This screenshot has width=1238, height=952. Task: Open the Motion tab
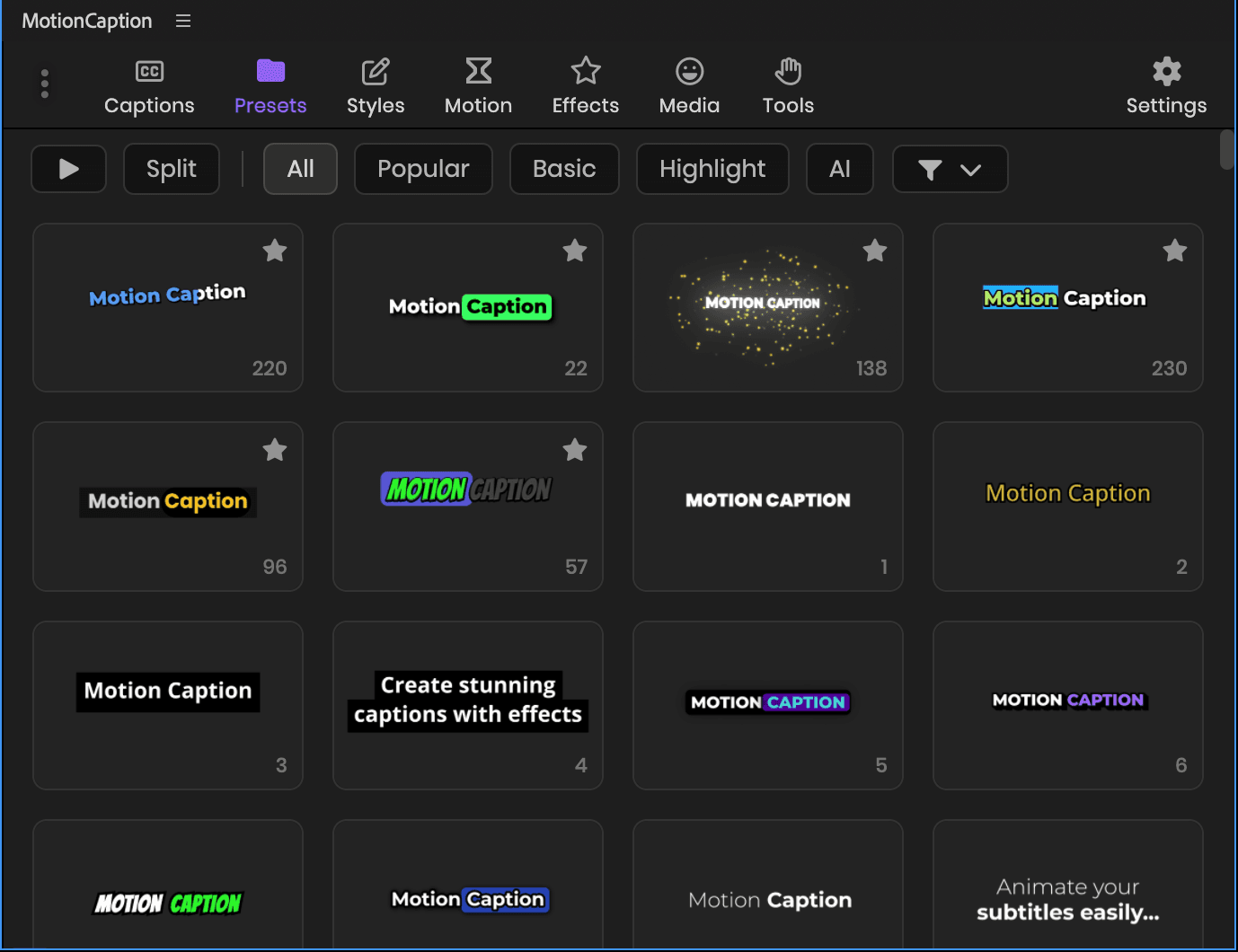point(478,87)
